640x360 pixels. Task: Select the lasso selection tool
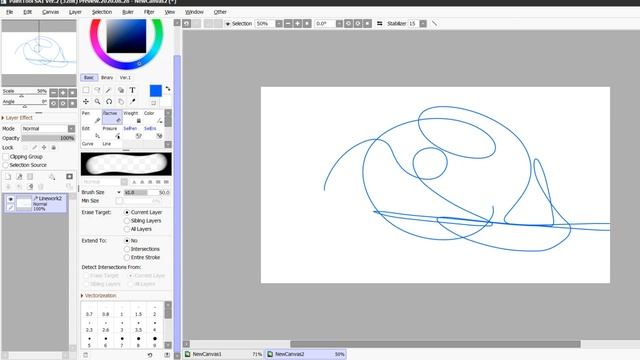97,90
